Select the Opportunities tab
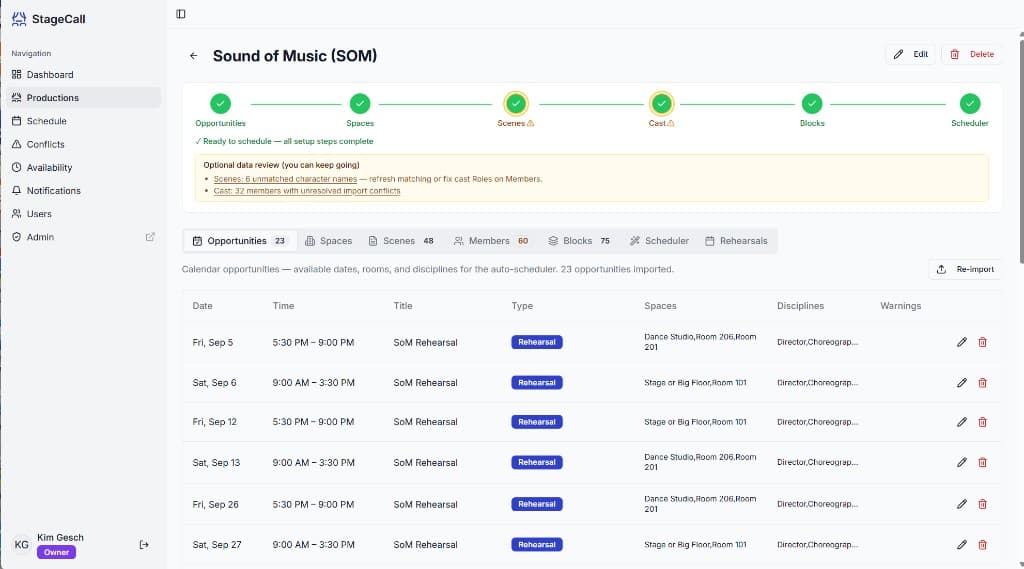This screenshot has height=569, width=1024. (x=240, y=241)
